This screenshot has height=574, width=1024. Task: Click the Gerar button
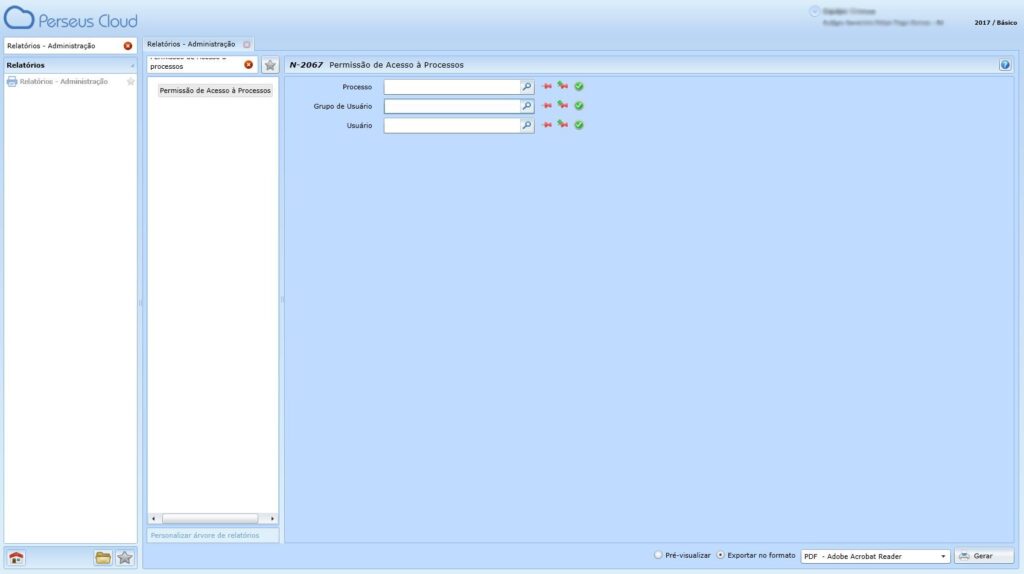point(984,556)
